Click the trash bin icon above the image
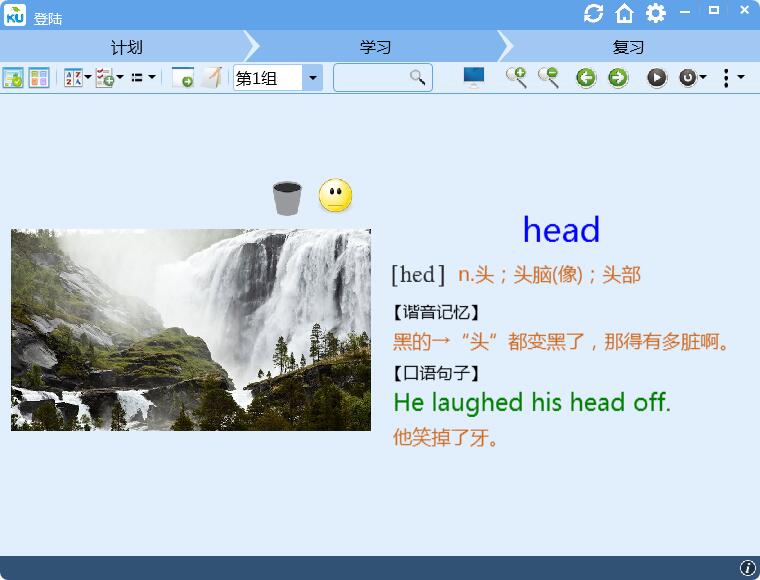 click(x=287, y=198)
